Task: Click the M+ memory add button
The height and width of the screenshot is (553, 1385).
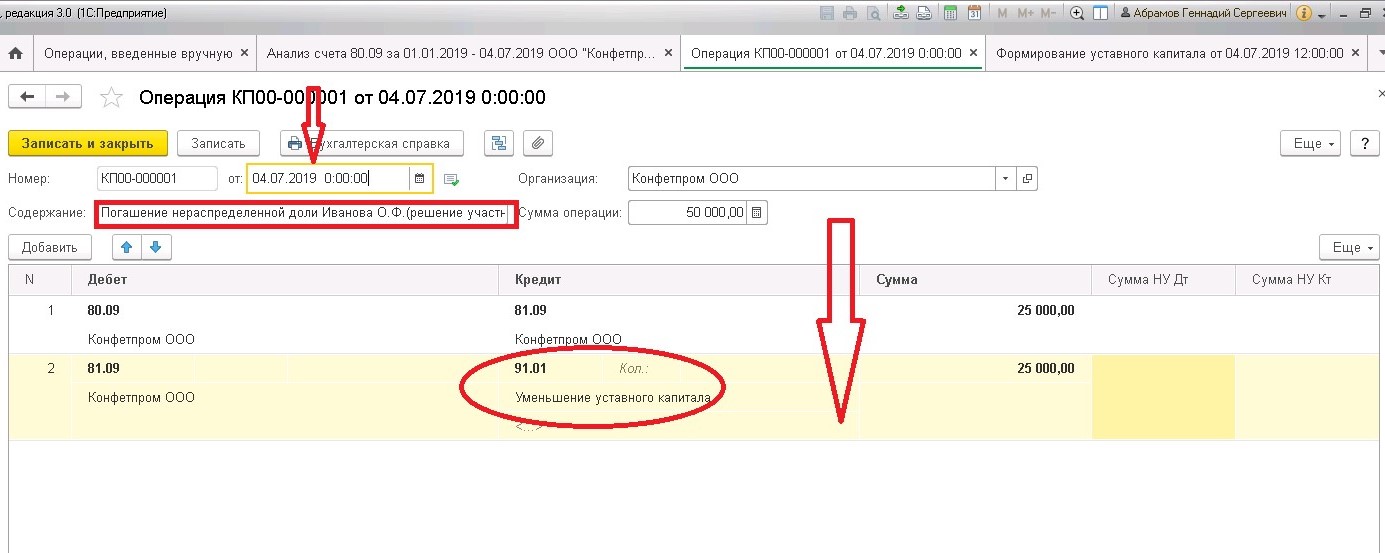Action: (1026, 13)
